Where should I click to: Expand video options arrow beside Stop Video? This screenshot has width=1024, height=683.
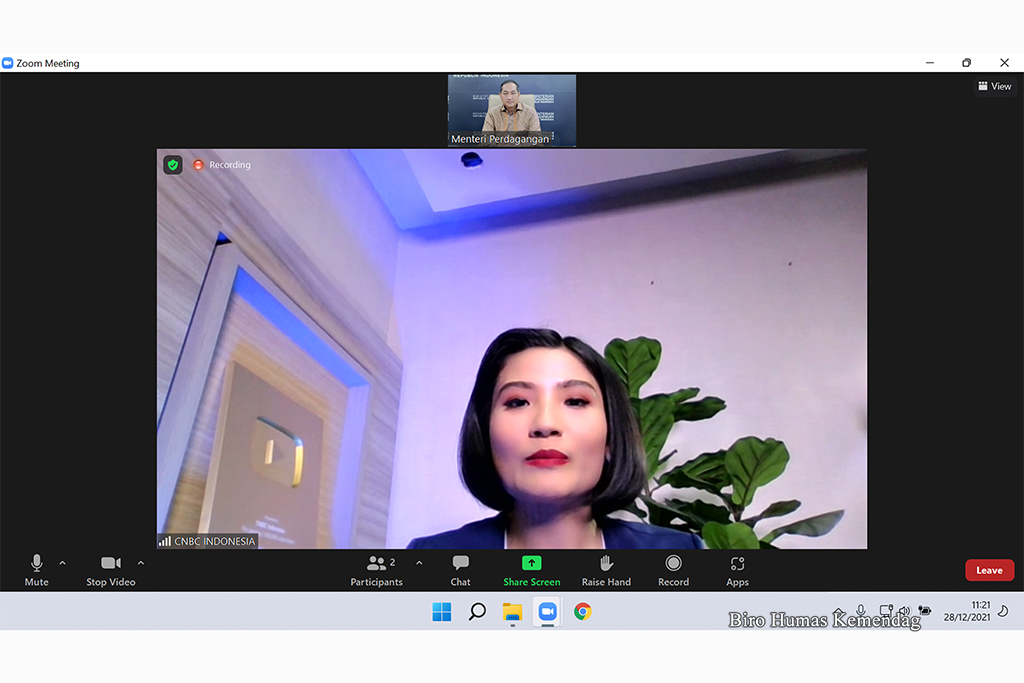pos(140,563)
